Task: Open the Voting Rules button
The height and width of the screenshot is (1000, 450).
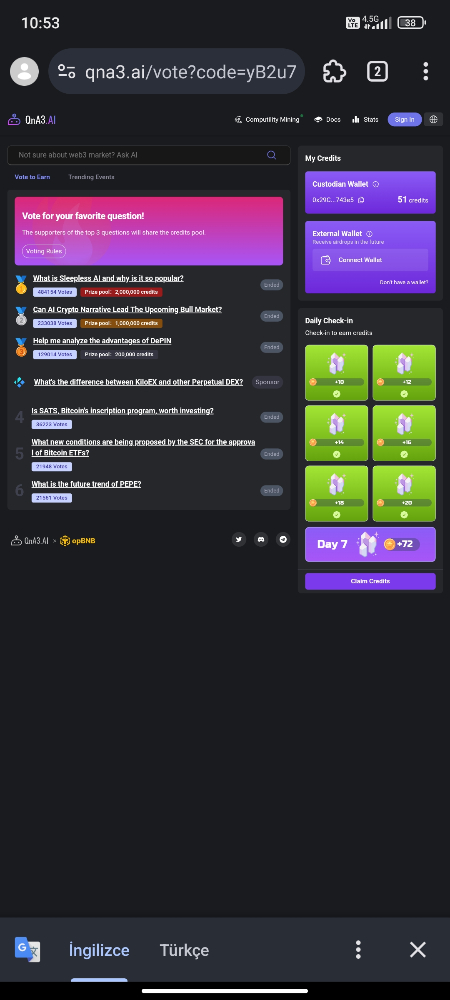Action: tap(44, 251)
